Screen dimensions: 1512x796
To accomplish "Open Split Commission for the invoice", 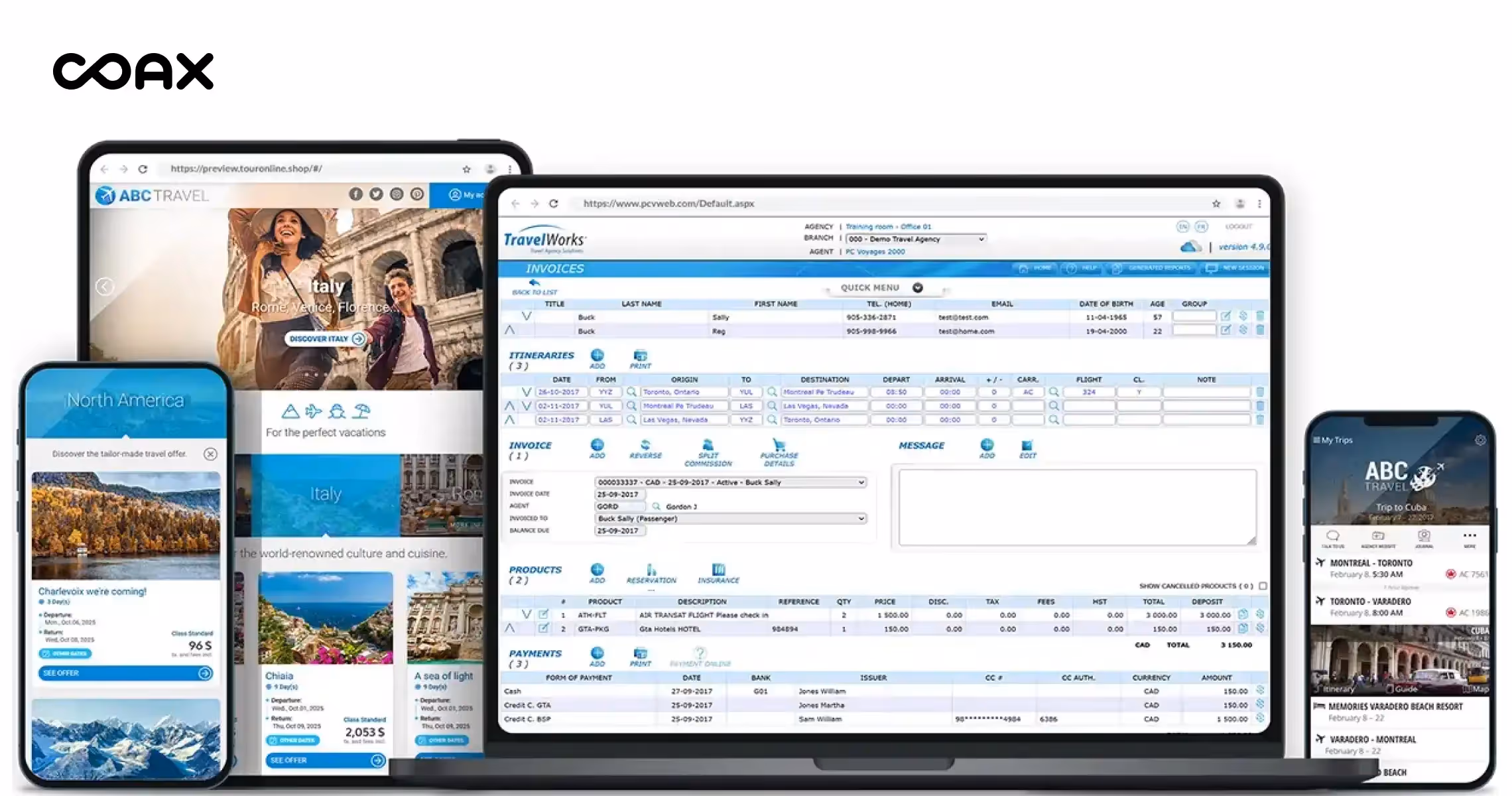I will click(x=708, y=446).
